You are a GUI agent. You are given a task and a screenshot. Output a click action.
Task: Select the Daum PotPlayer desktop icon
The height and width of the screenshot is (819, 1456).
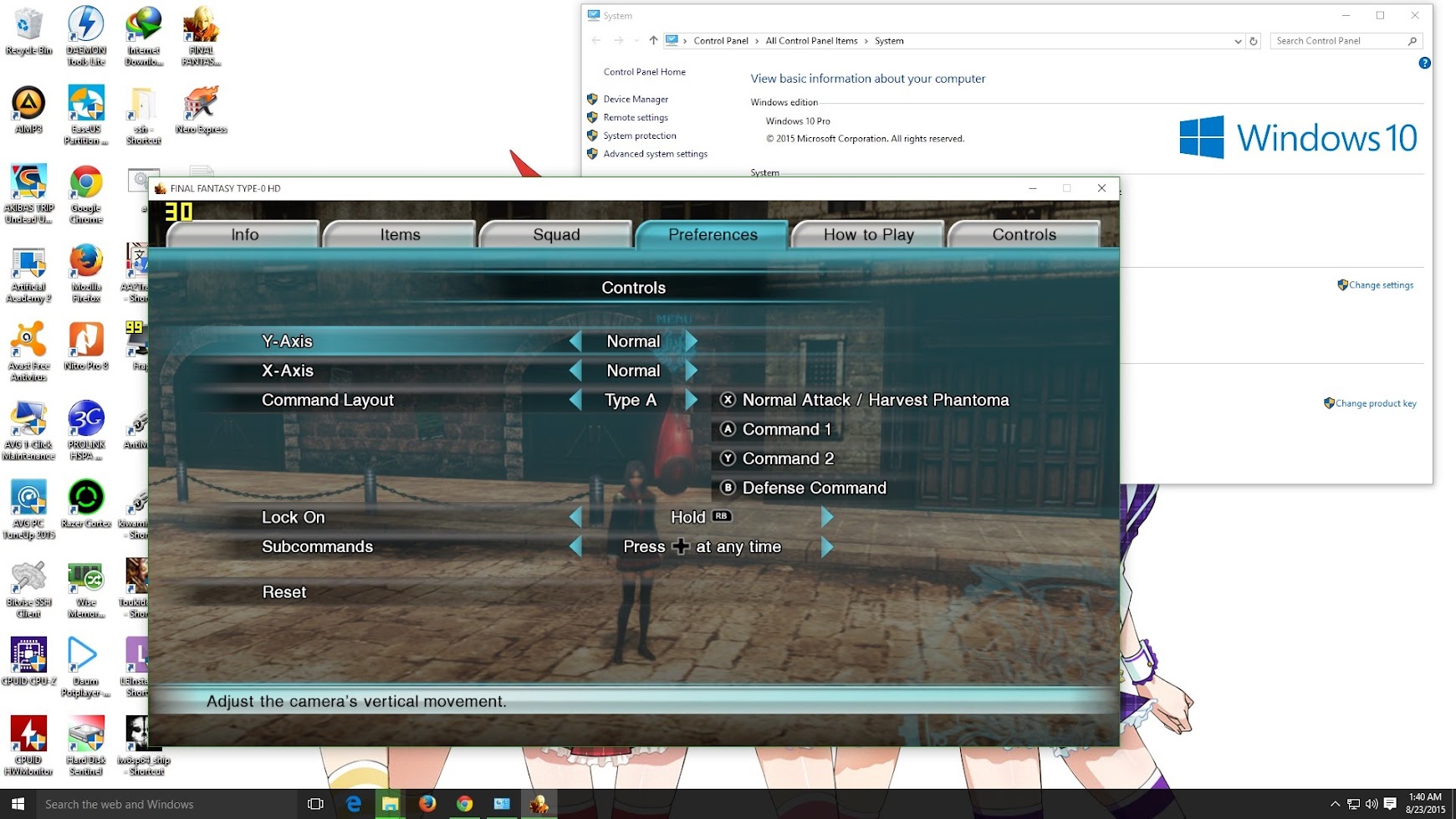(x=86, y=667)
